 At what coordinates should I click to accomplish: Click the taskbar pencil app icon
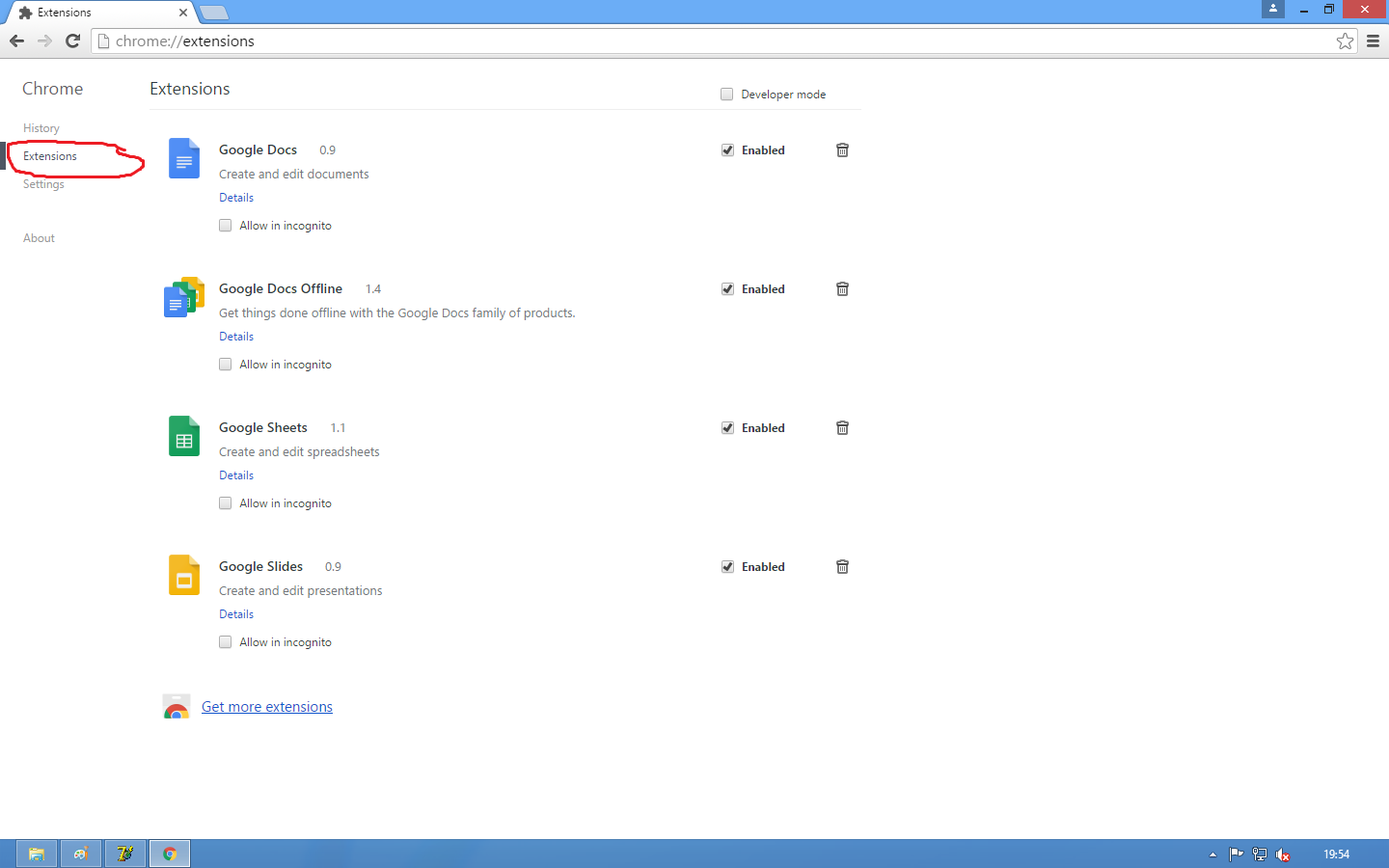[125, 854]
